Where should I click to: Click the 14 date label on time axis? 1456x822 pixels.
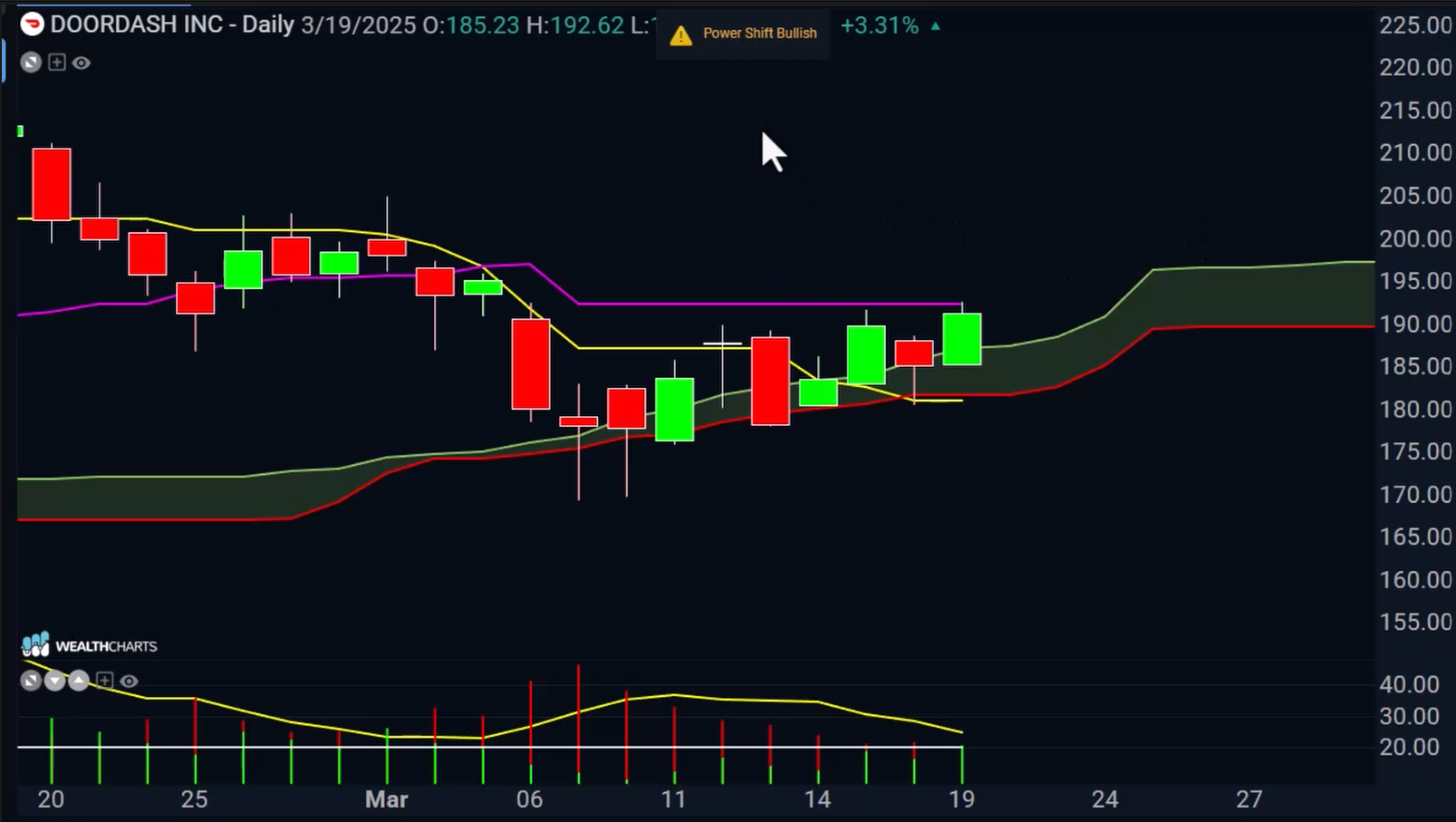[817, 799]
